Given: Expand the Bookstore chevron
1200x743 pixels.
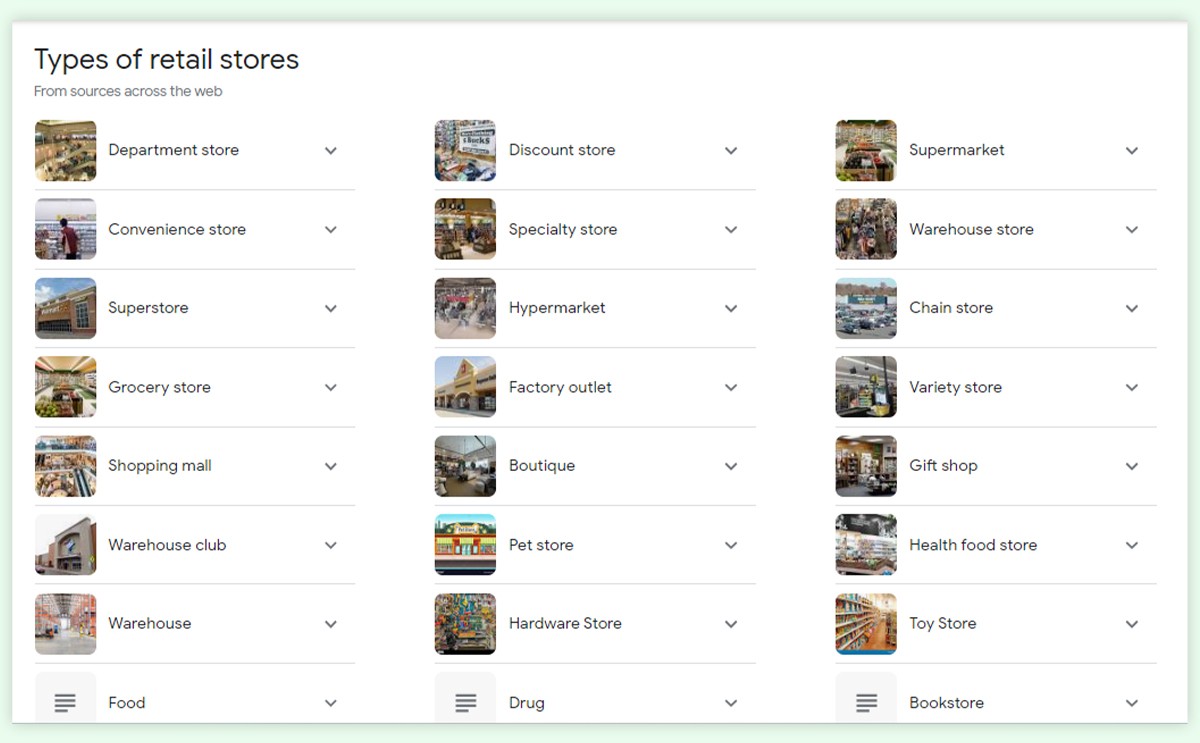Looking at the screenshot, I should [x=1132, y=704].
